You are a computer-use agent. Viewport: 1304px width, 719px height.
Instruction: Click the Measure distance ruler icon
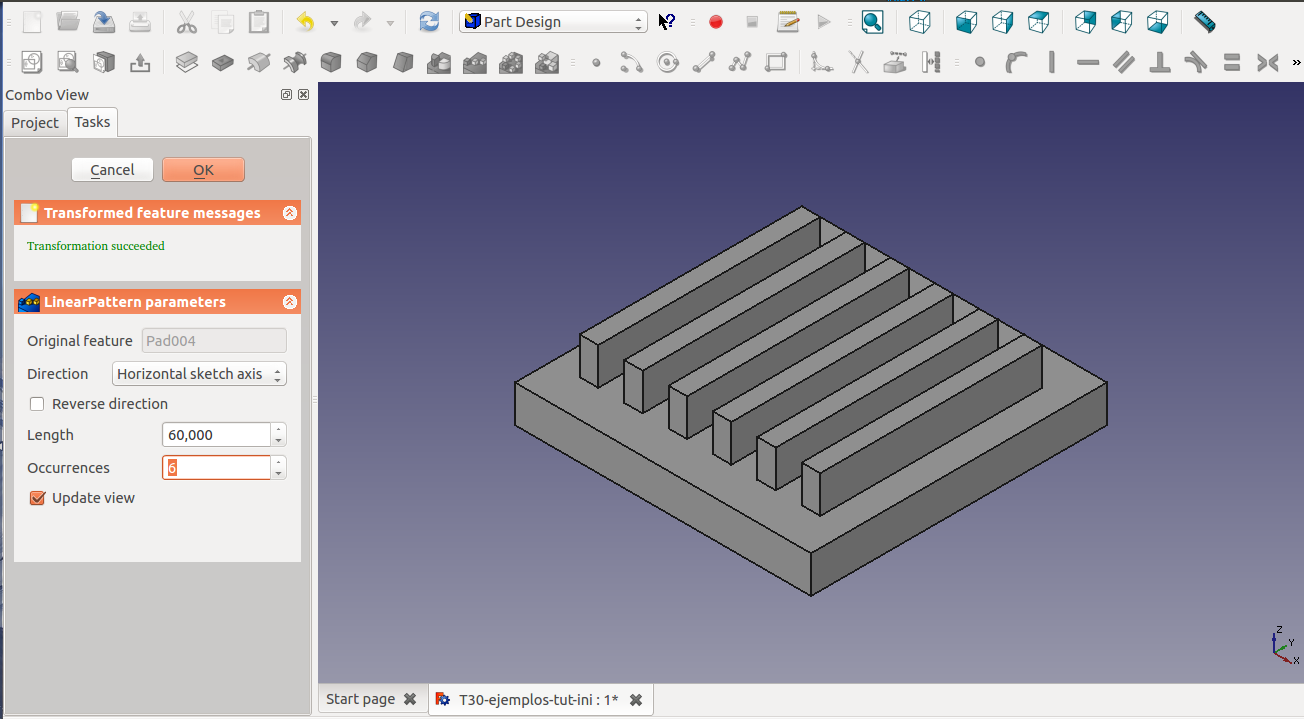1204,21
